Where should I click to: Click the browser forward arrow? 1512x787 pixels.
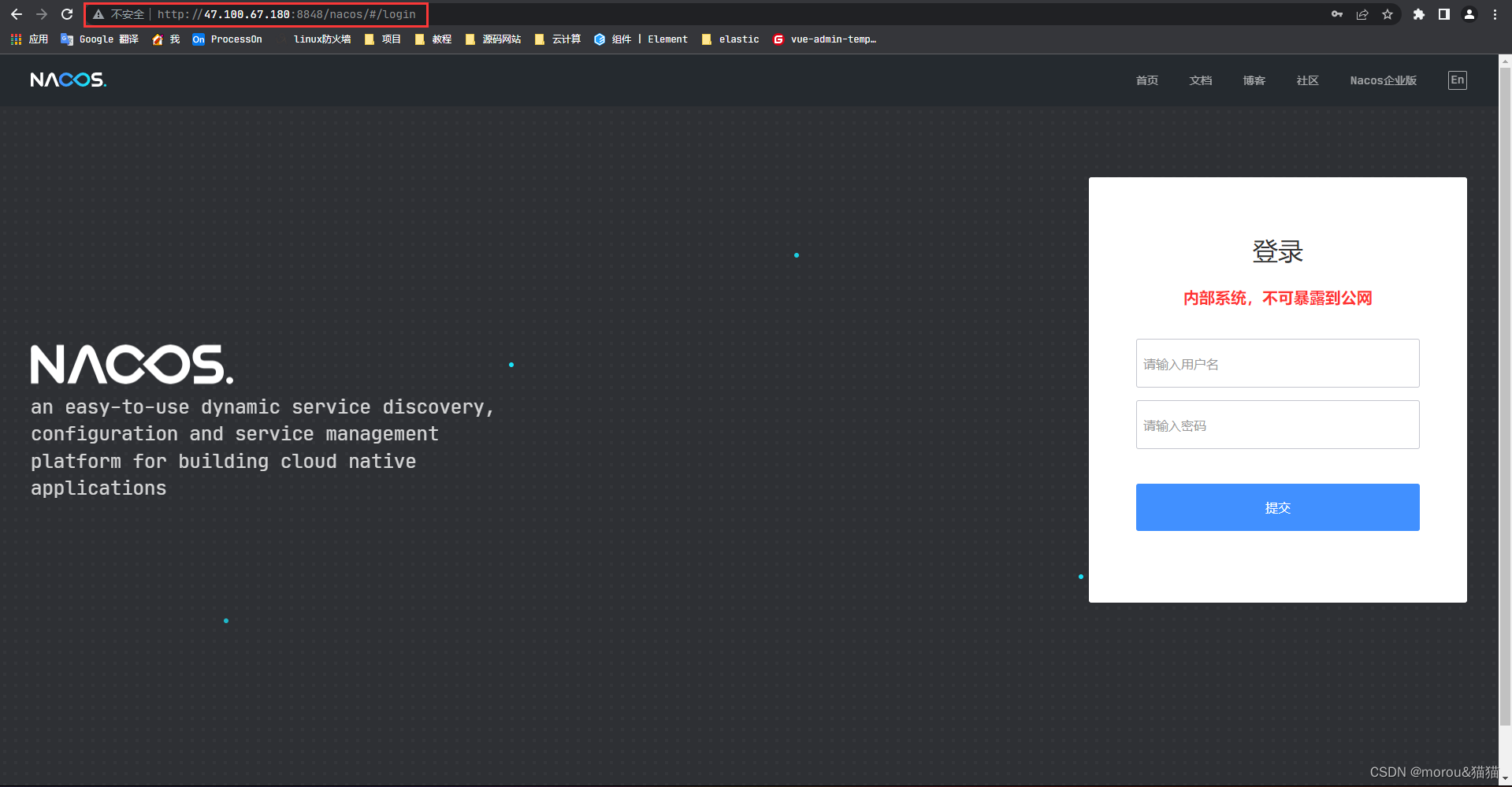pos(42,14)
